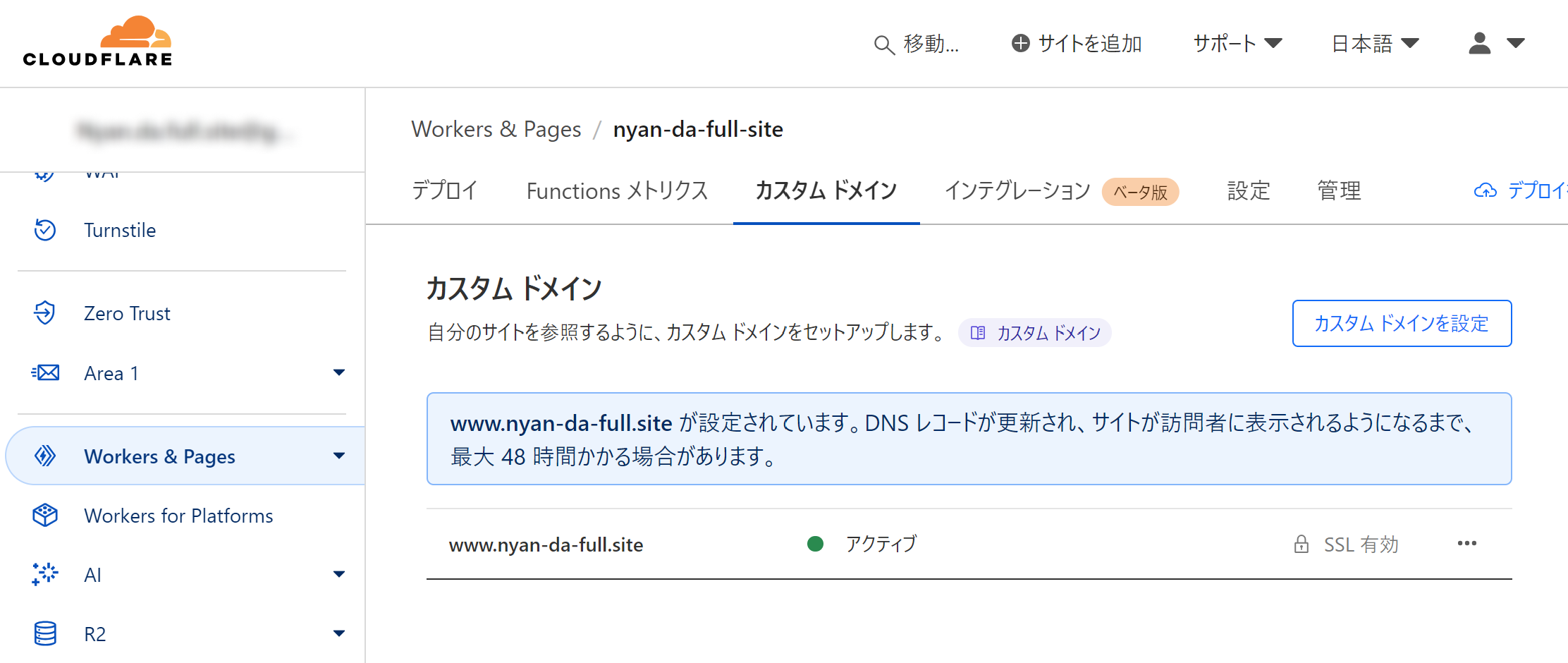Expand the R2 sidebar section
The height and width of the screenshot is (663, 1568).
(339, 633)
